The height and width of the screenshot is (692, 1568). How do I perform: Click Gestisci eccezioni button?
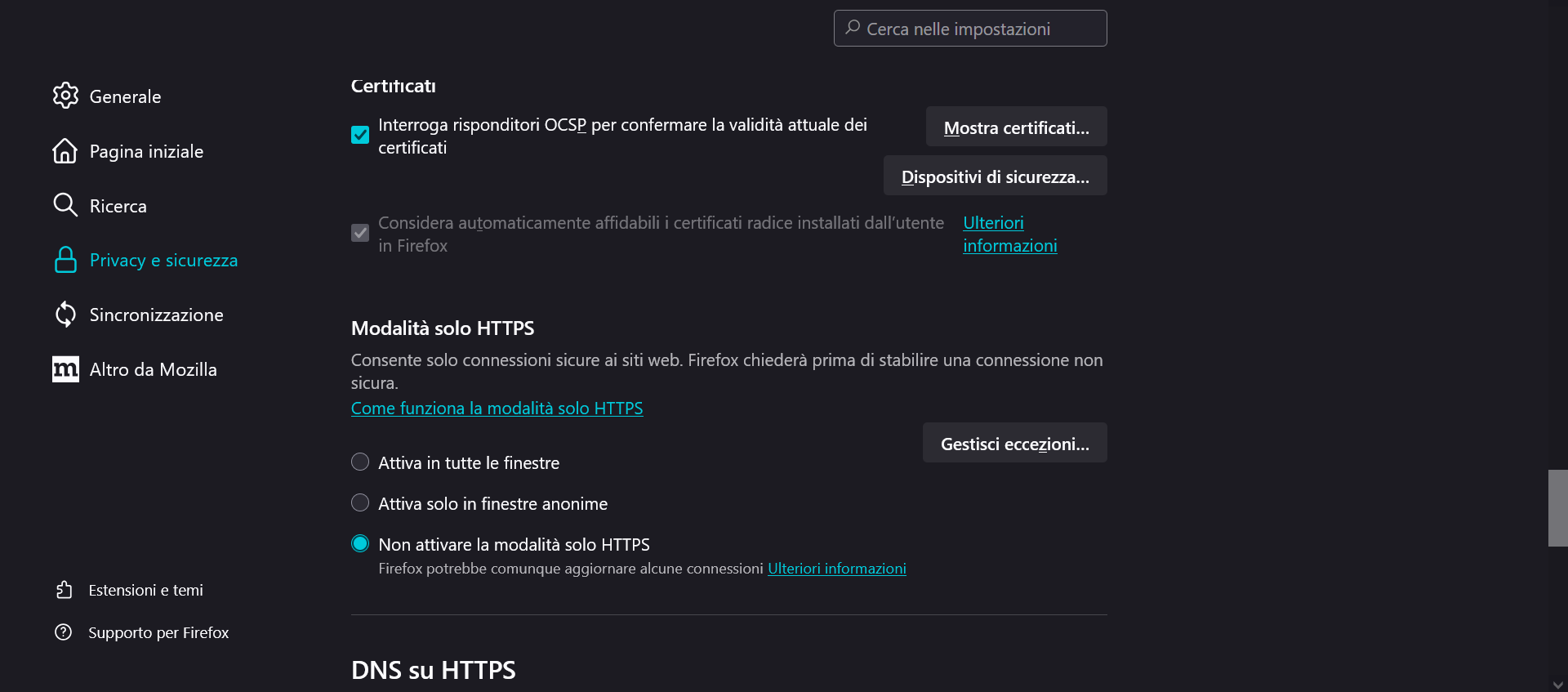pos(1014,443)
